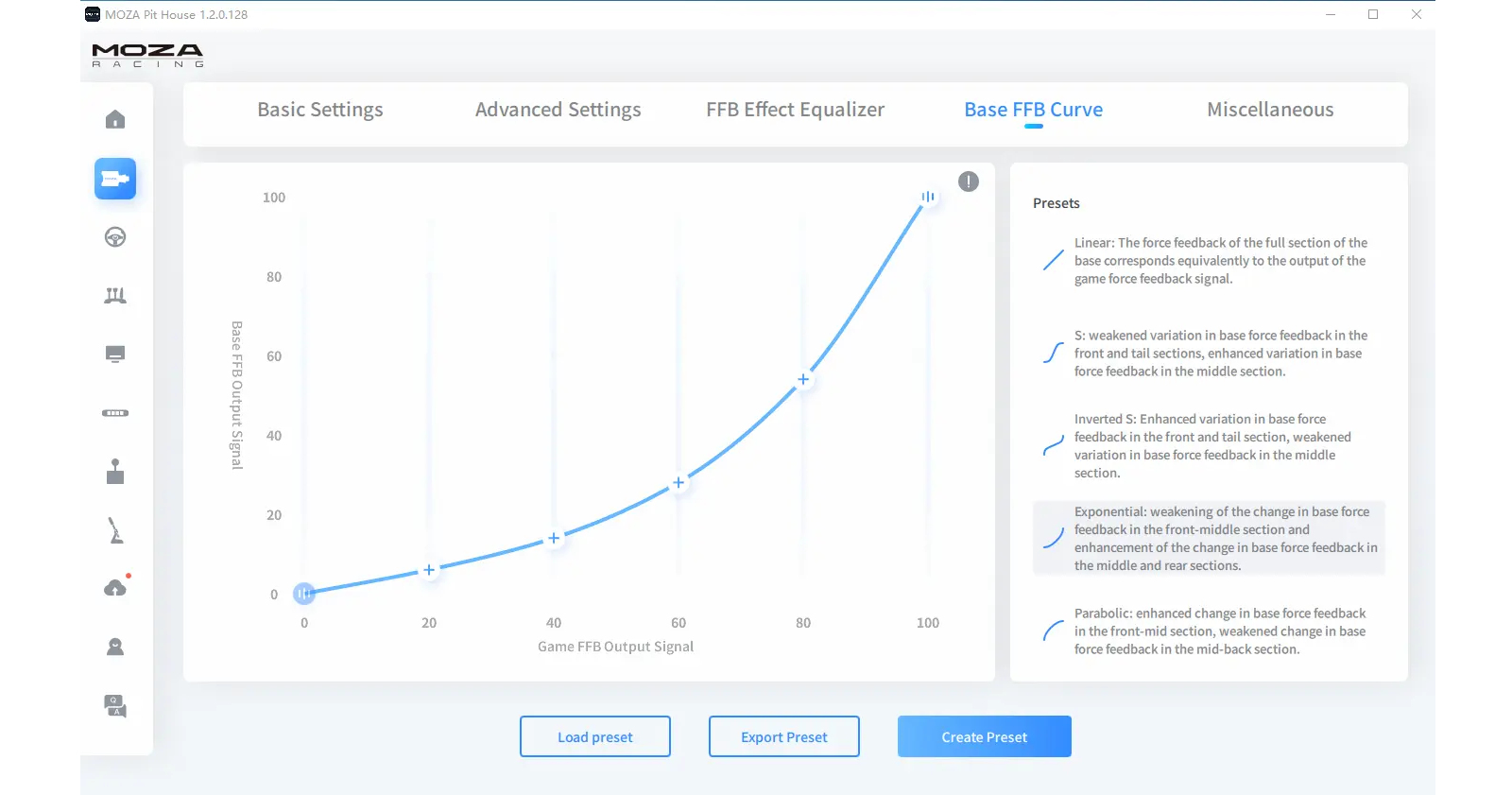Click the Create Preset button
Viewport: 1512px width, 795px height.
click(984, 736)
